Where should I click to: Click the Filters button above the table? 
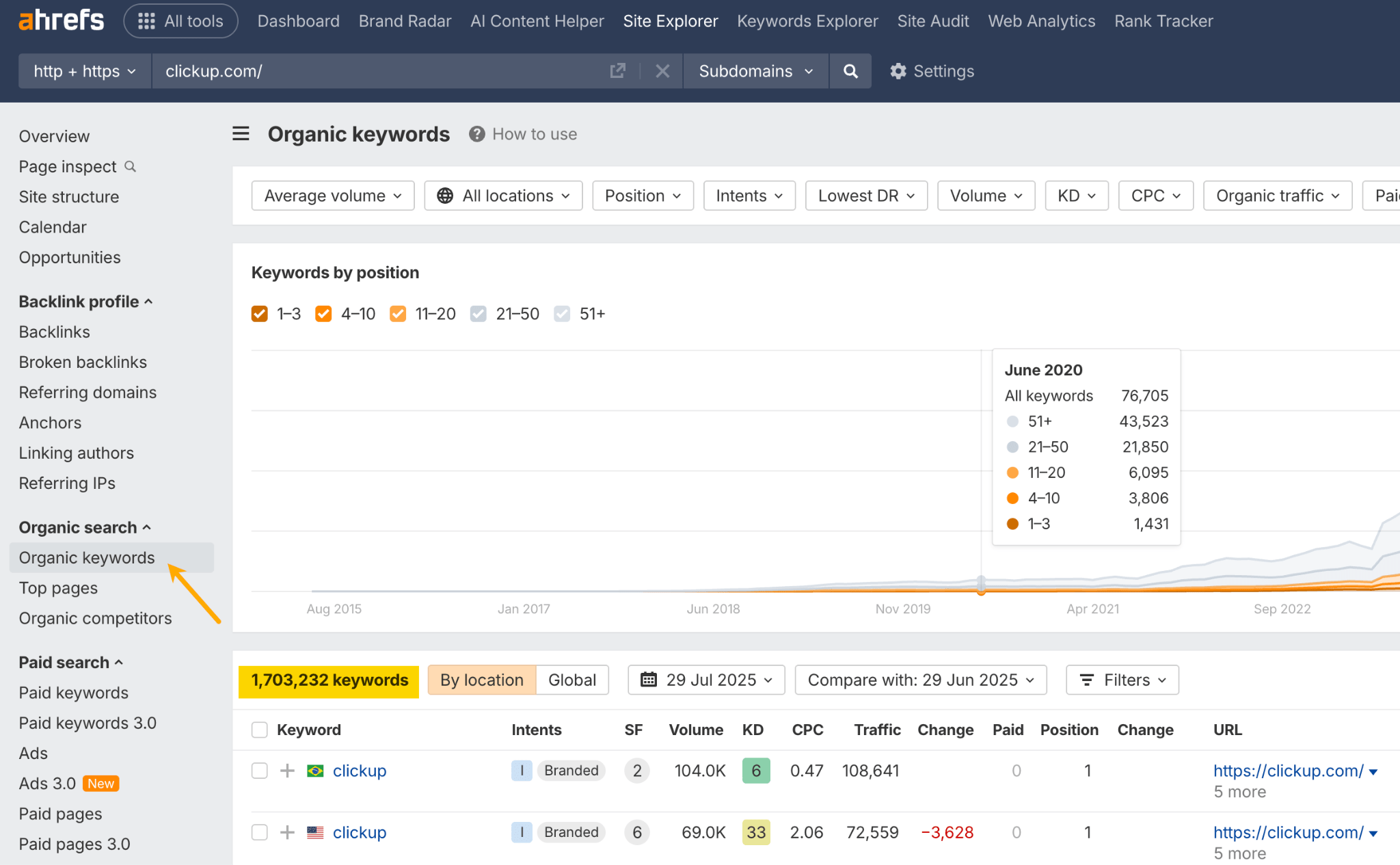(x=1121, y=680)
